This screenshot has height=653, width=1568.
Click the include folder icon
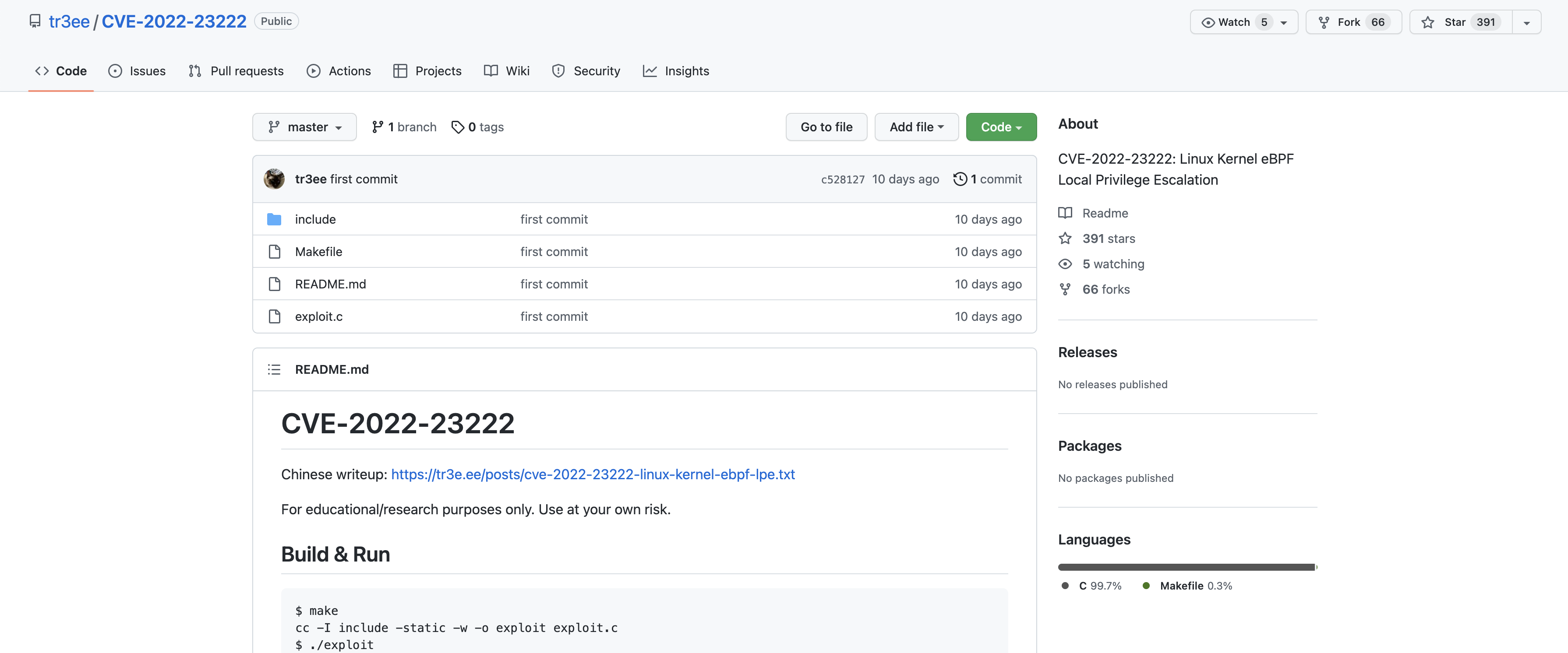(x=274, y=220)
